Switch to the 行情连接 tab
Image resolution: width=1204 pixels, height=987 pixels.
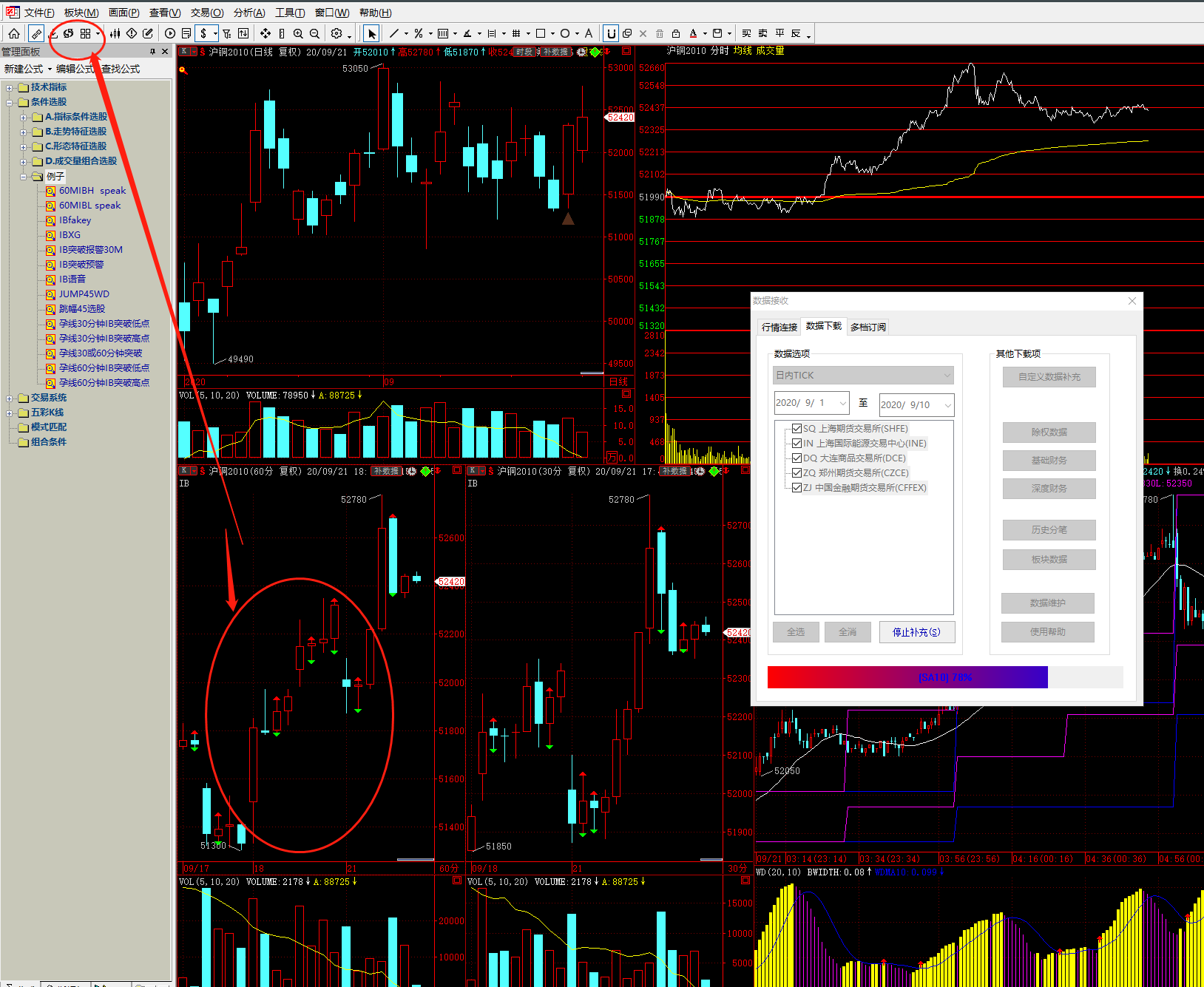[x=779, y=328]
